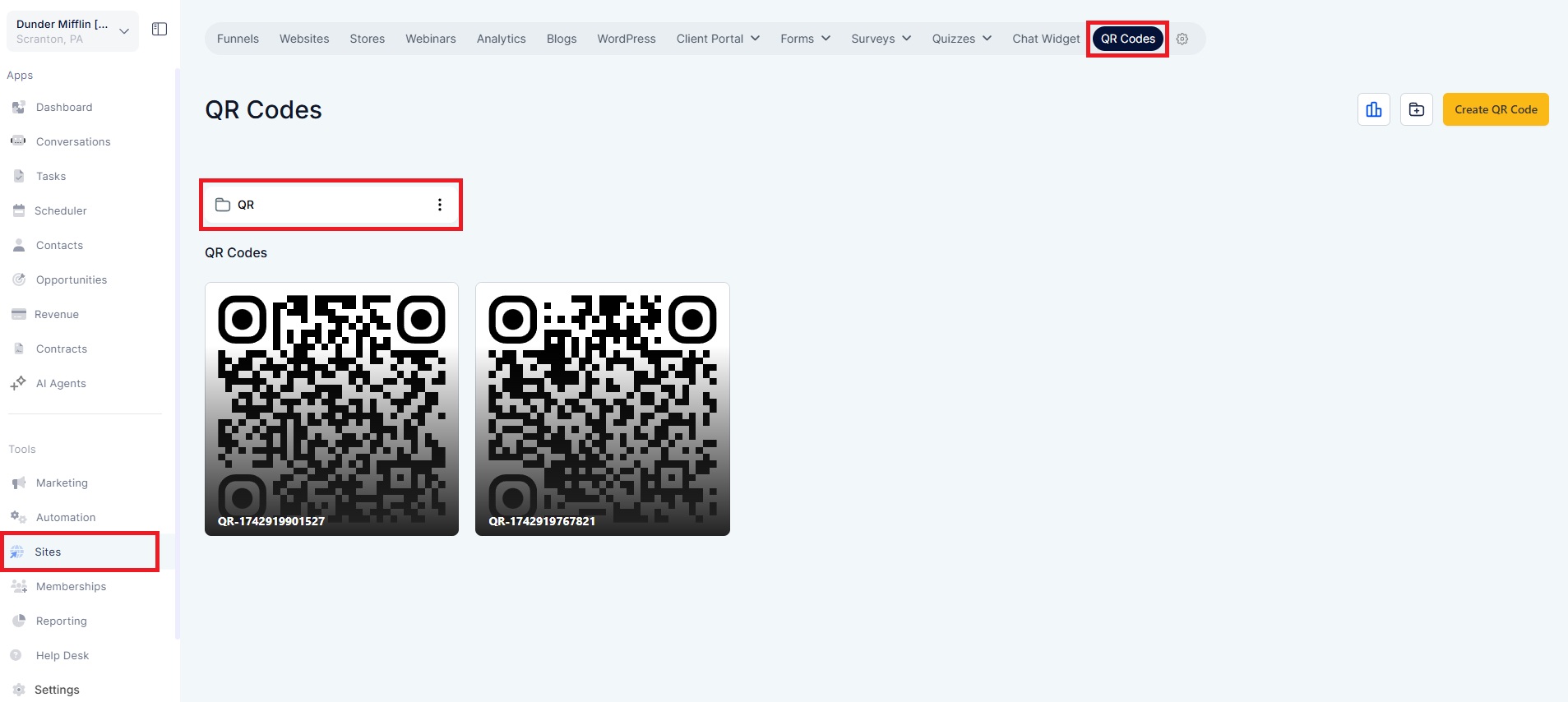Switch to the Funnels tab
Screen dimensions: 1568x702
click(238, 39)
